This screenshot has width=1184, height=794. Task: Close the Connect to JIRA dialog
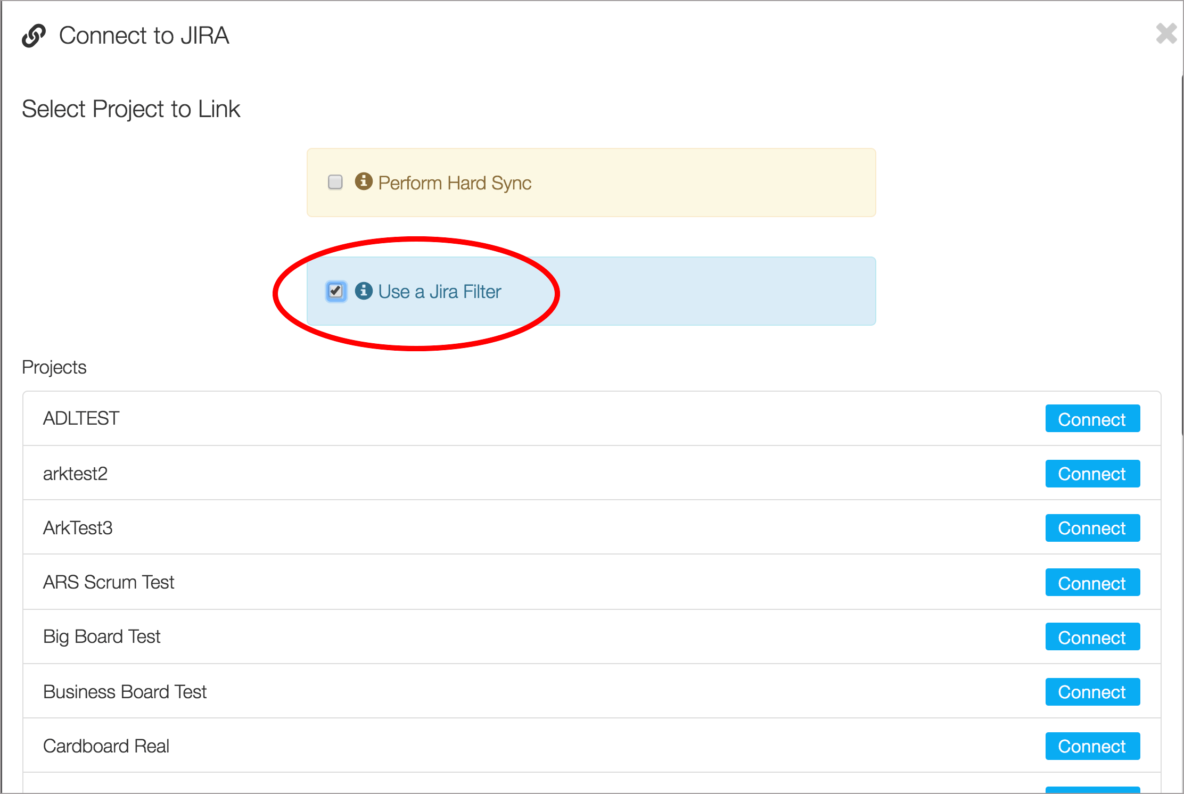point(1166,33)
